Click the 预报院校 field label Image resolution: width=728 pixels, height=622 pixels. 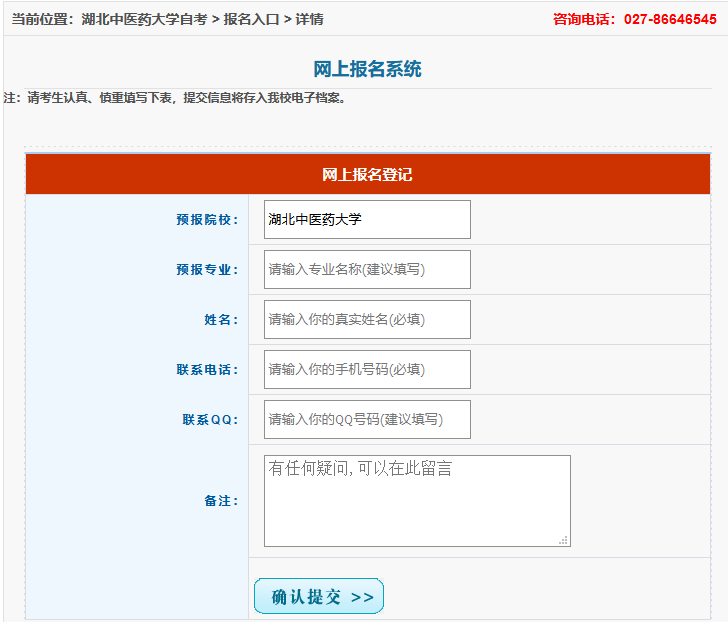click(207, 220)
